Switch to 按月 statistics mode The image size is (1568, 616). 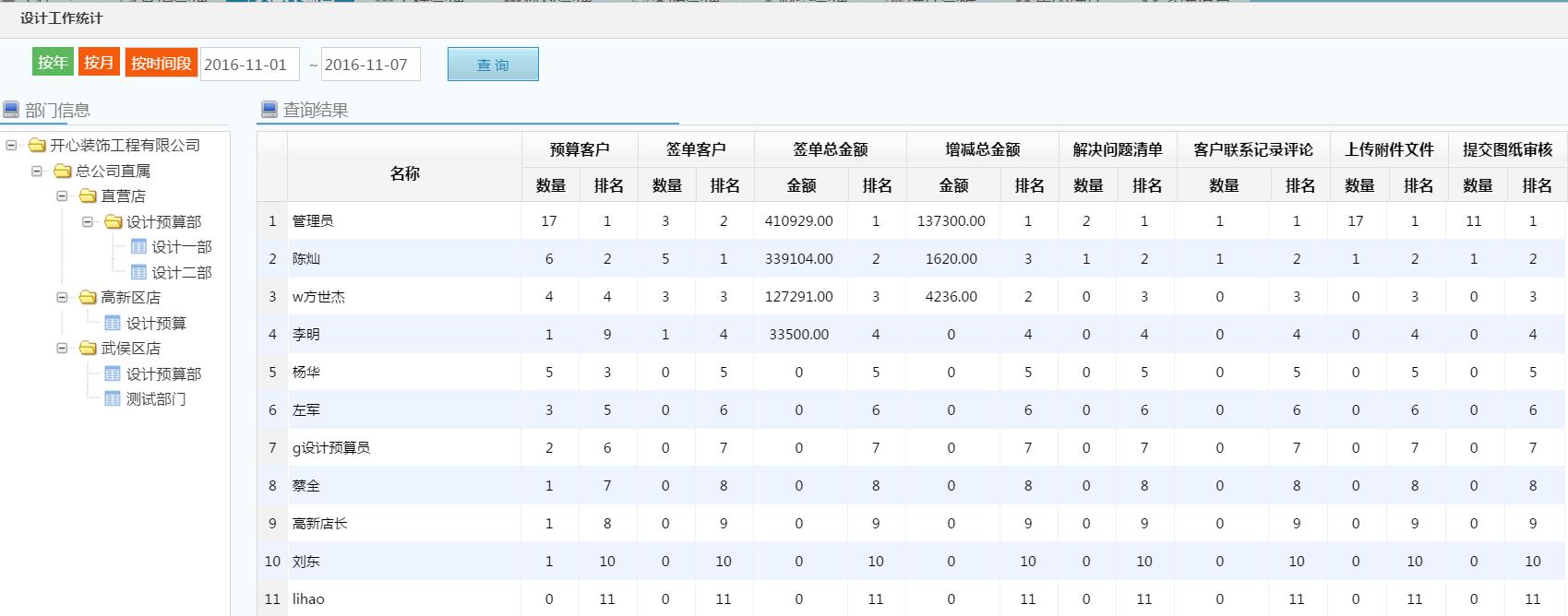point(99,62)
